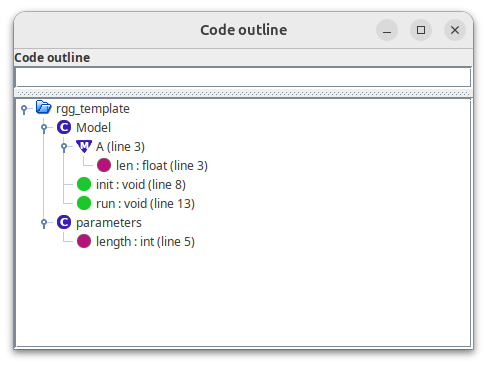Collapse the rgg_template root node
The width and height of the screenshot is (487, 366).
click(x=24, y=109)
